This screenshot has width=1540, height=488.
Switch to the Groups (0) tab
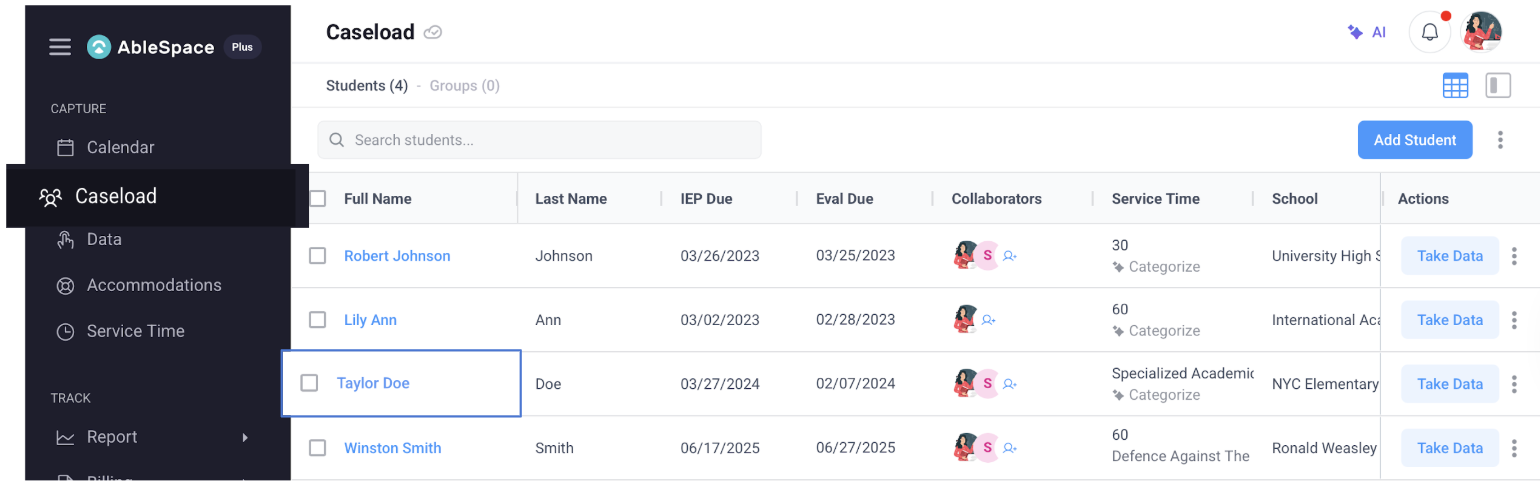point(464,86)
